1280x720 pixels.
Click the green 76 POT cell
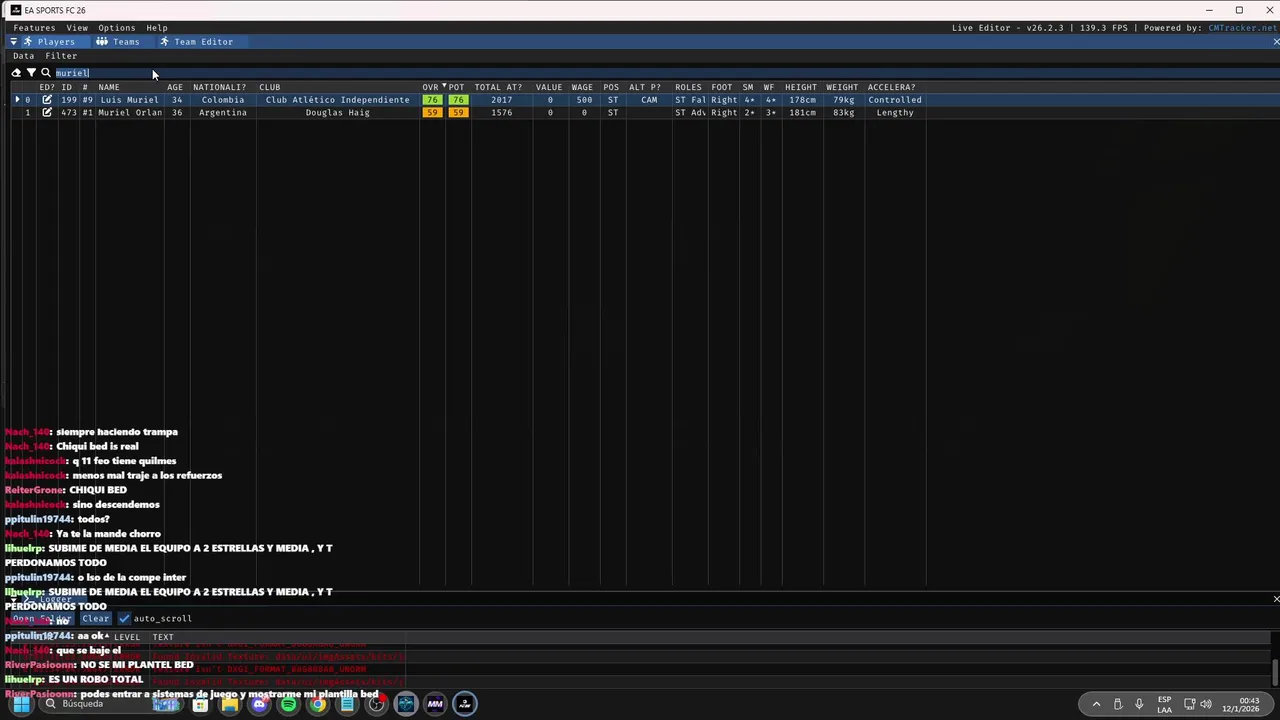458,100
